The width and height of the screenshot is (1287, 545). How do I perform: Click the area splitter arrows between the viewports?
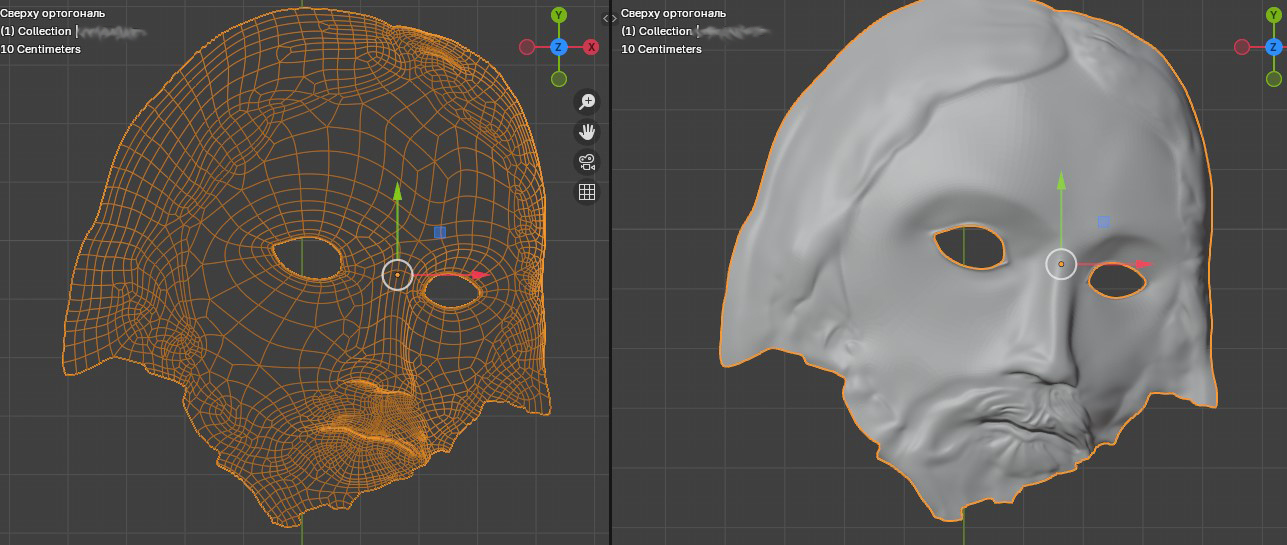tap(610, 18)
